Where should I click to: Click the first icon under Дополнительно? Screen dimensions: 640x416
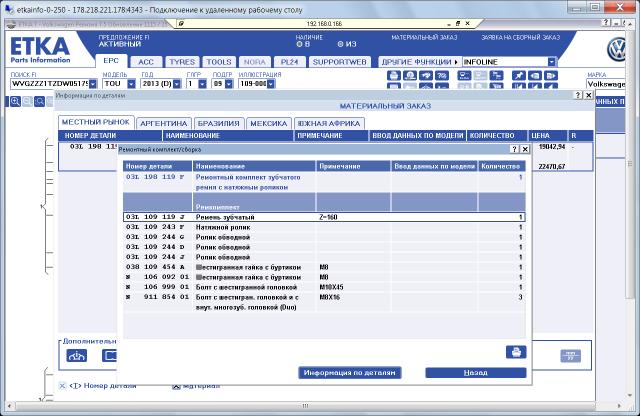(76, 356)
